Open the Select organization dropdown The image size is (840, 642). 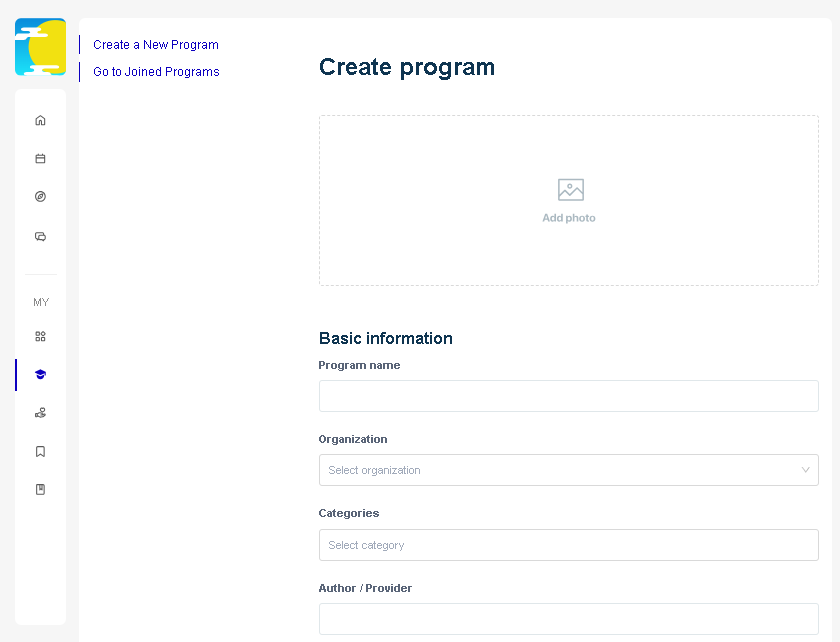tap(568, 470)
